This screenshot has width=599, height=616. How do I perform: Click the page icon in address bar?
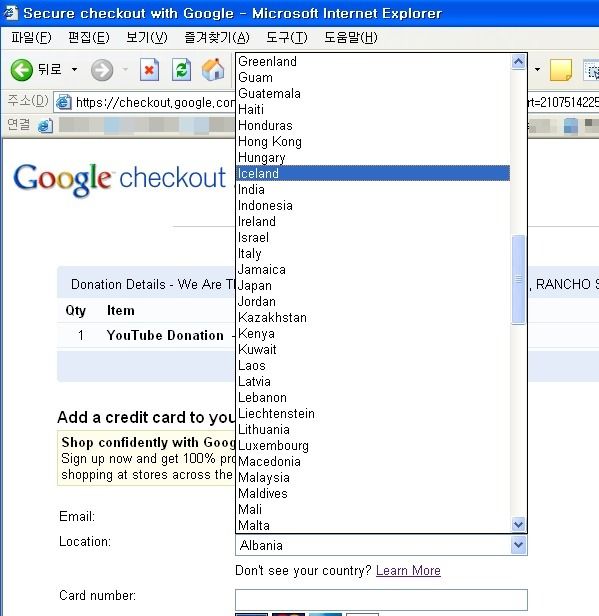(64, 103)
